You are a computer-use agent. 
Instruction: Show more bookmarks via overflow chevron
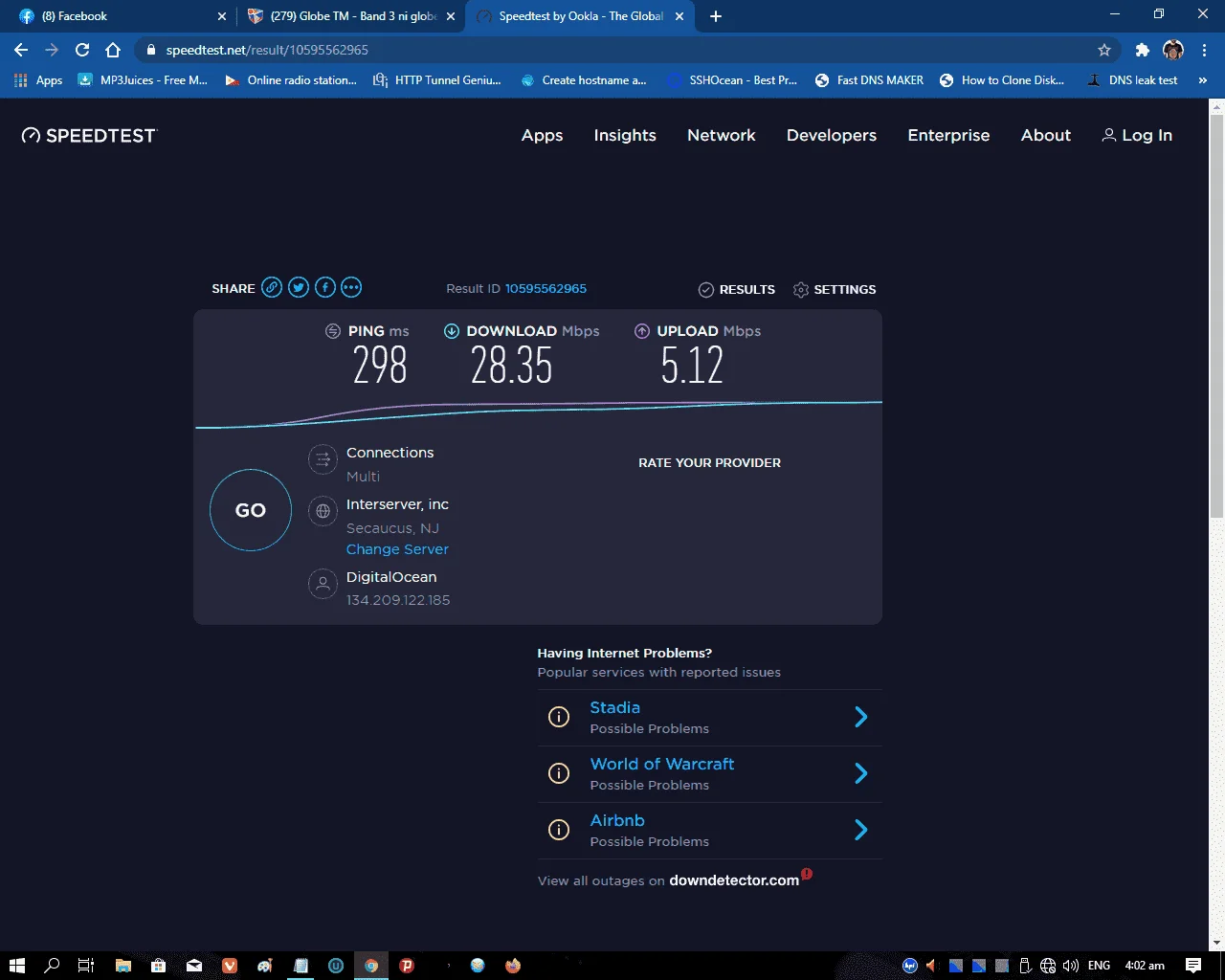click(1203, 80)
